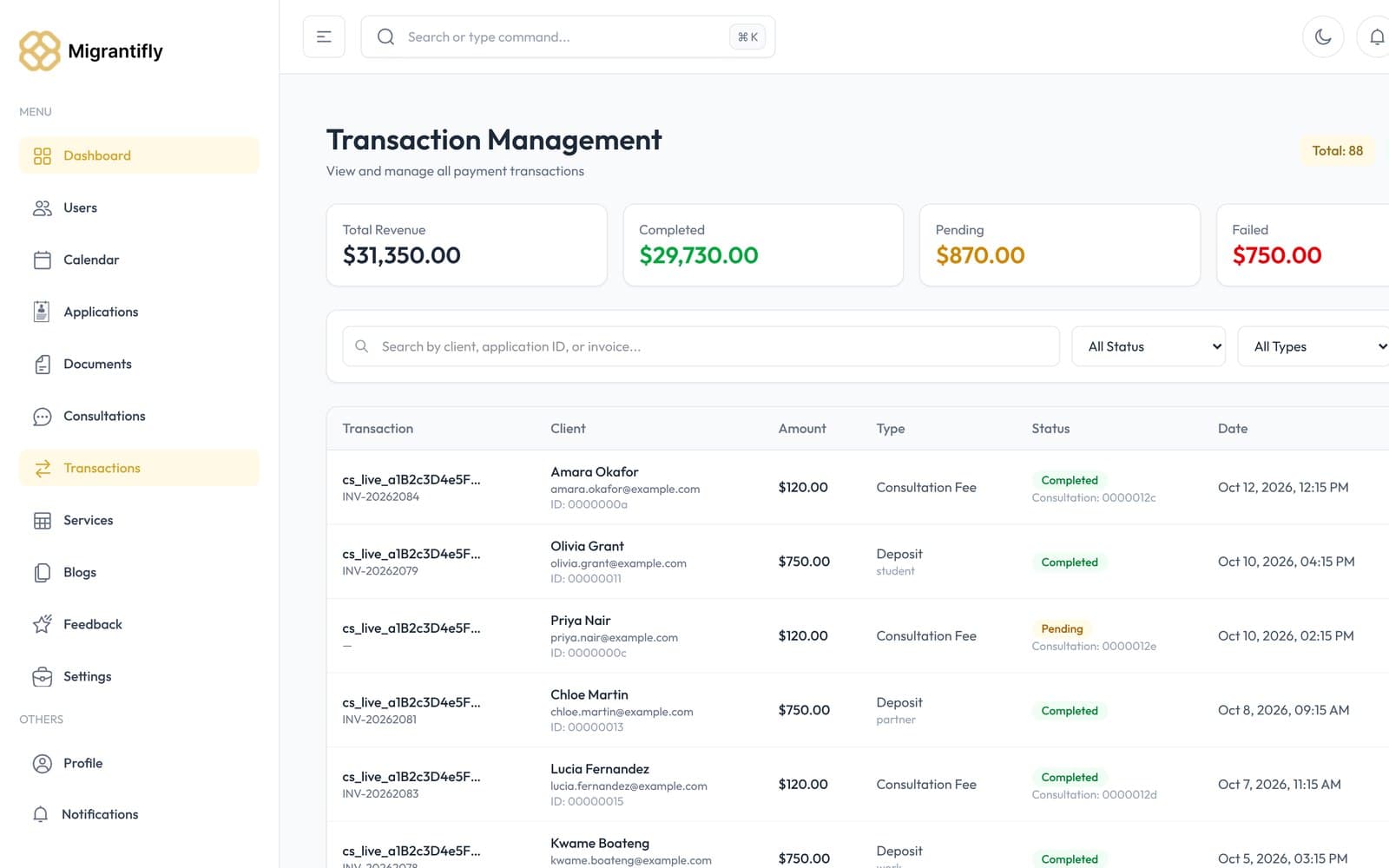Click invoice INV-20262079
The height and width of the screenshot is (868, 1389).
(380, 570)
